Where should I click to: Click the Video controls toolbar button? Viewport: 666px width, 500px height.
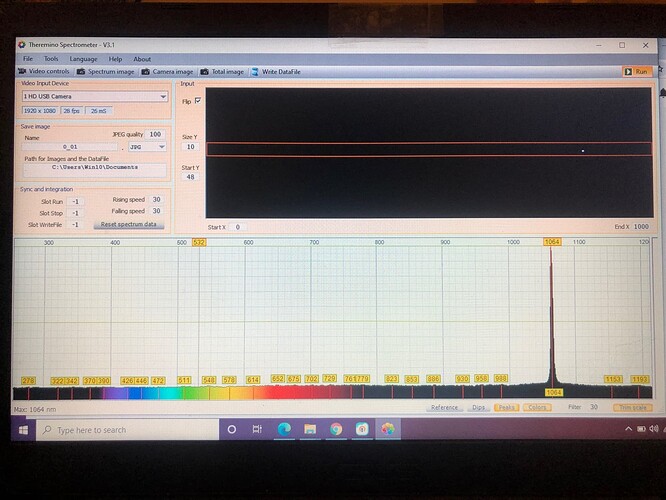[44, 71]
